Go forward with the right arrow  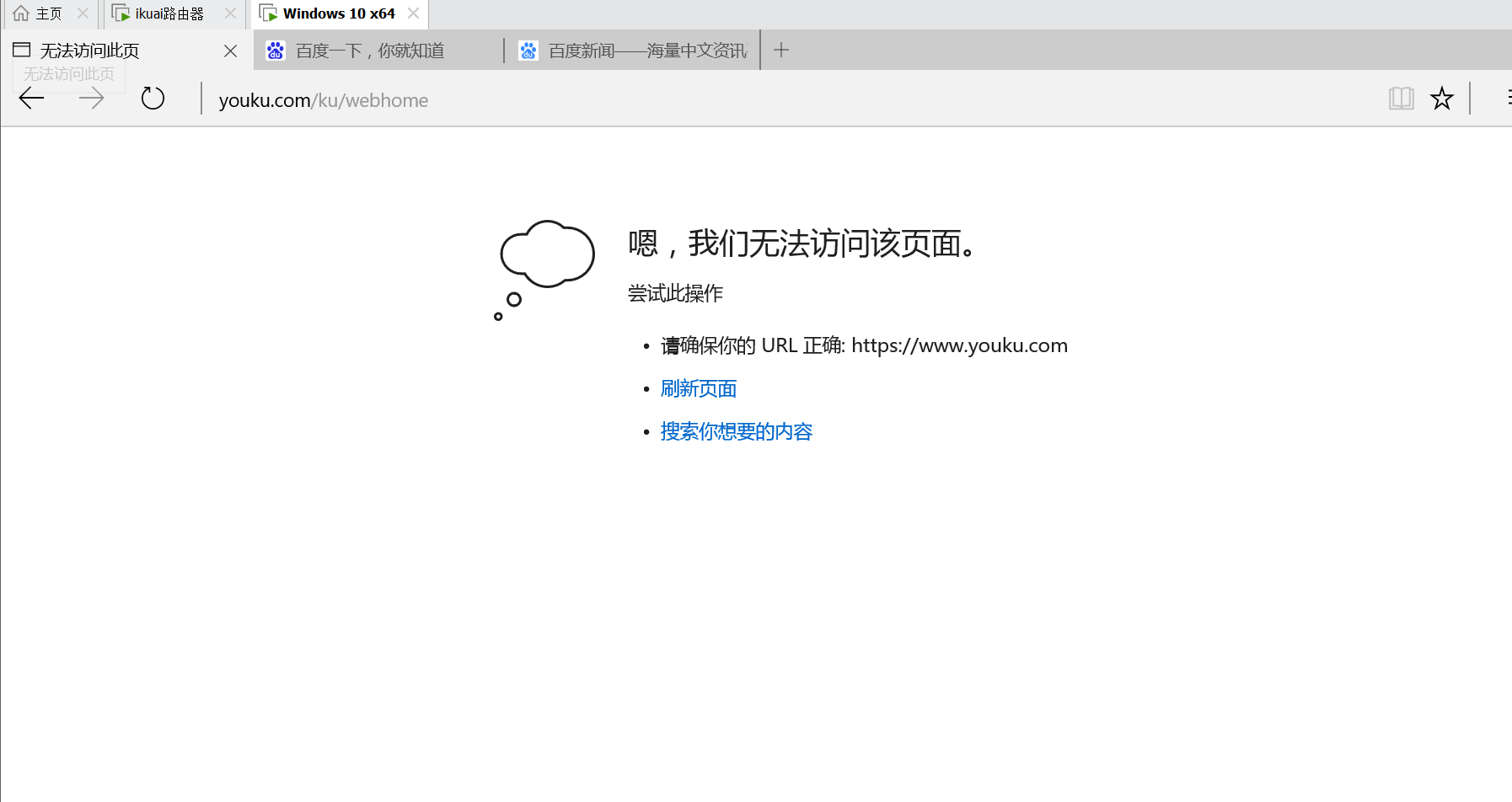point(91,99)
